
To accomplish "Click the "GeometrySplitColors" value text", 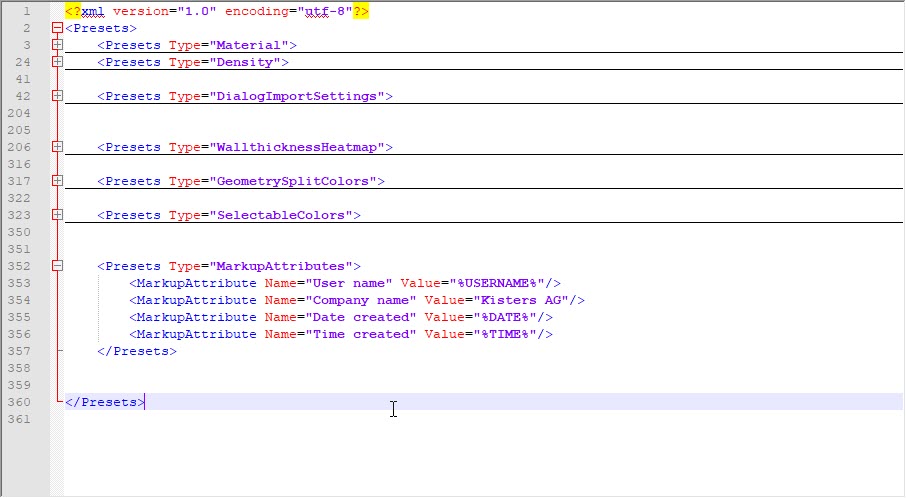I will tap(292, 181).
